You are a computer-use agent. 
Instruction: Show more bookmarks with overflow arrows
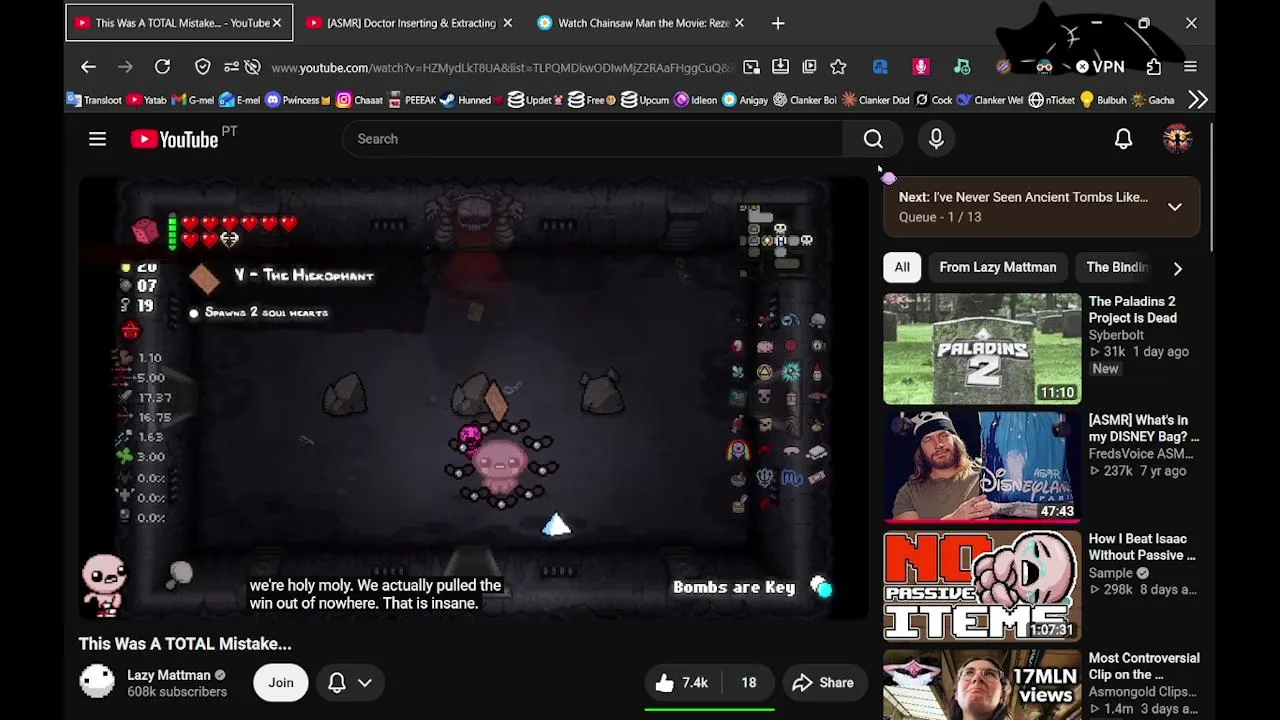1197,100
